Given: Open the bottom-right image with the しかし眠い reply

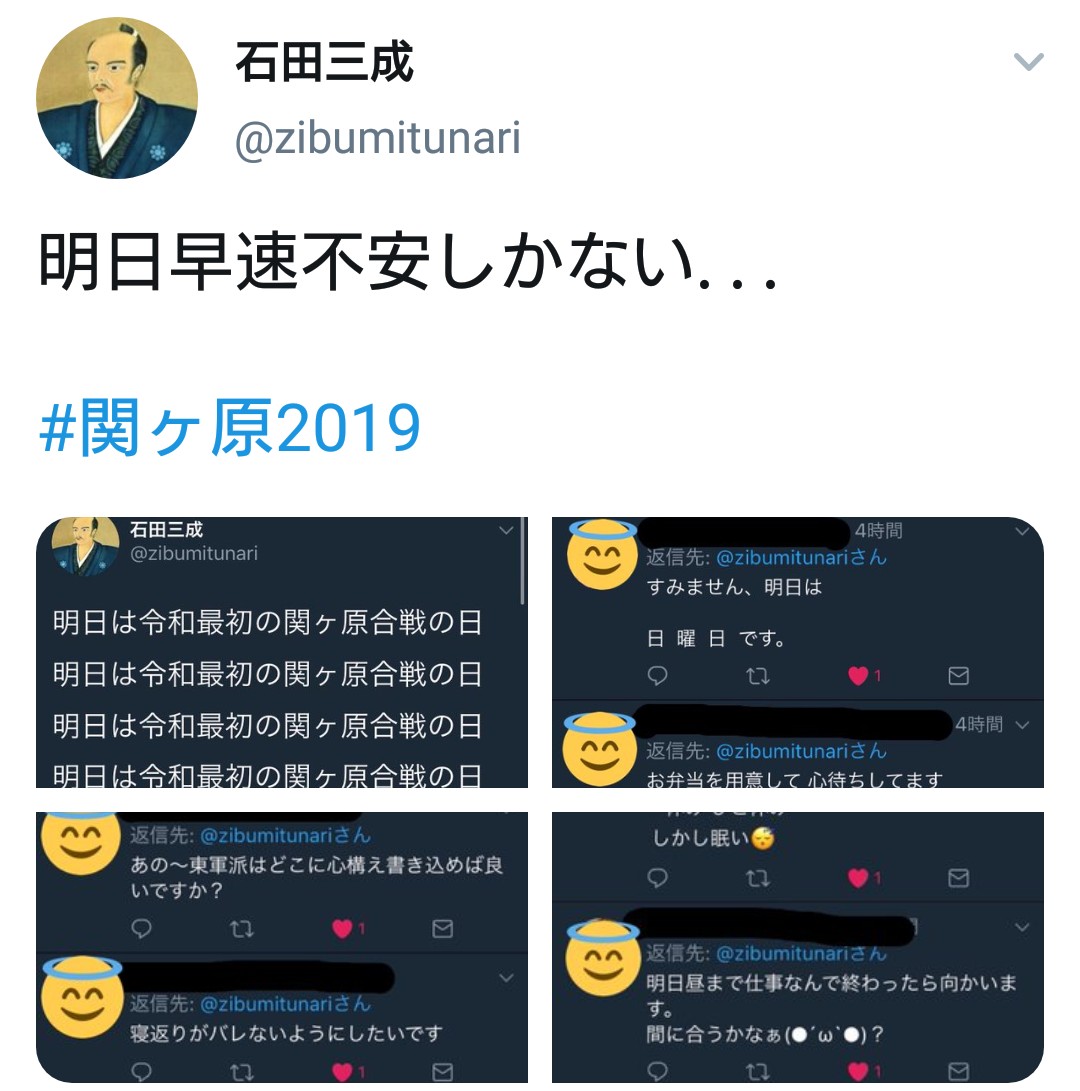Looking at the screenshot, I should pyautogui.click(x=797, y=947).
